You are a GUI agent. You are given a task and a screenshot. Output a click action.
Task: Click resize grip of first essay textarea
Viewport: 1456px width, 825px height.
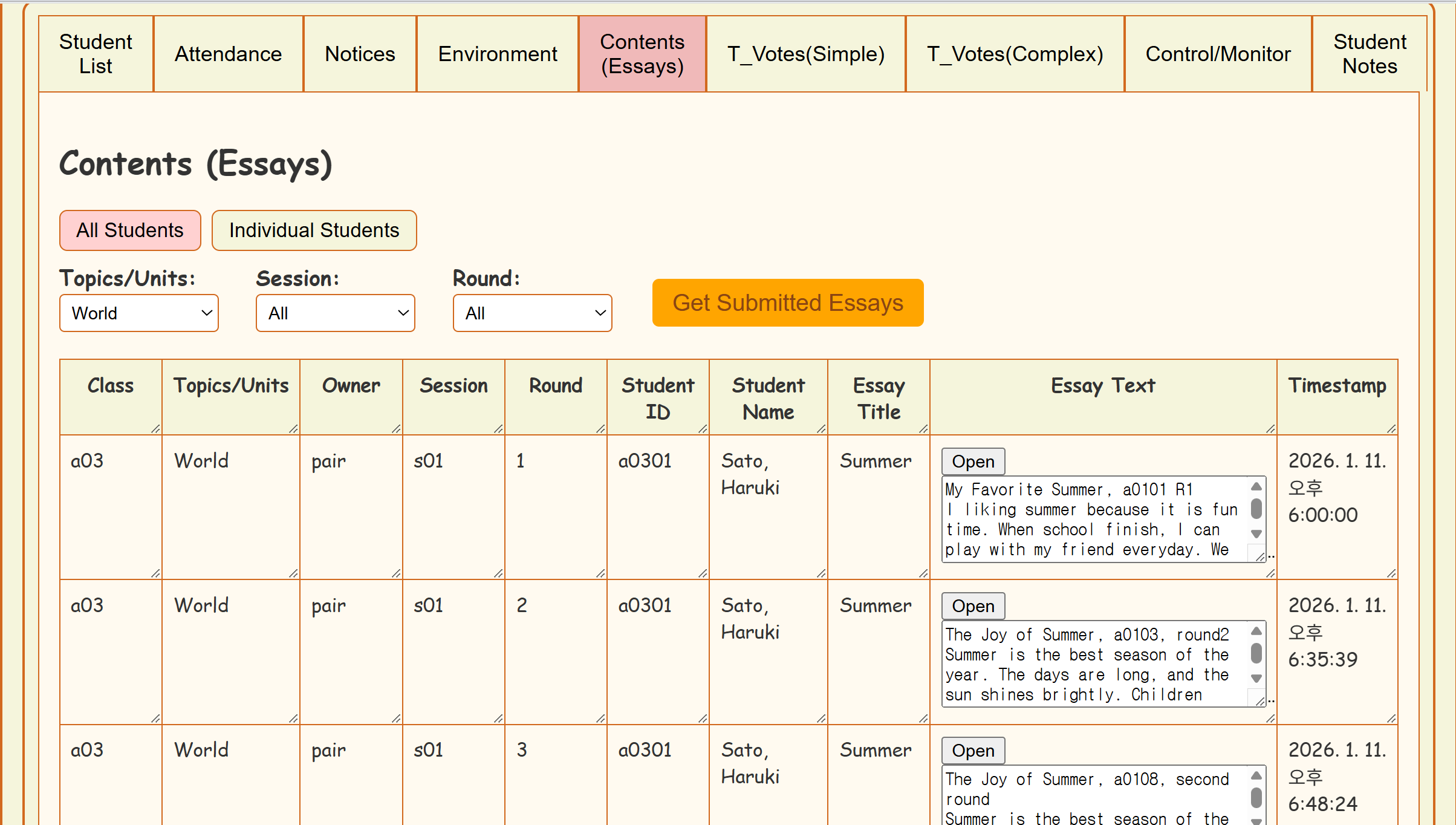click(1260, 556)
